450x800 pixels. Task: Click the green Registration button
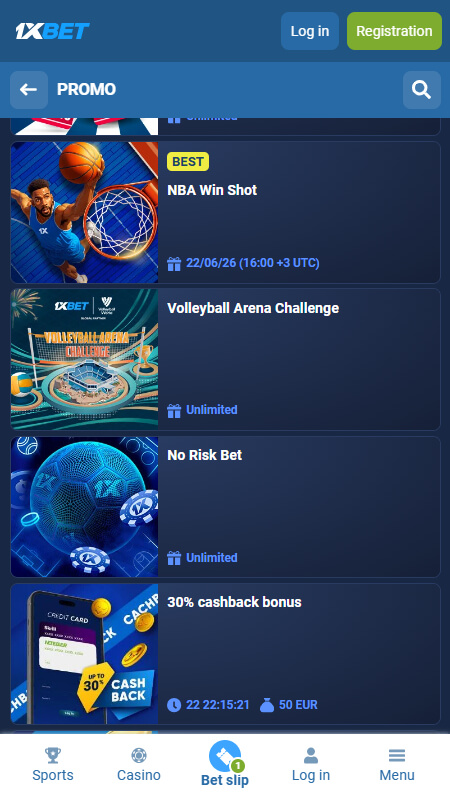pyautogui.click(x=394, y=31)
